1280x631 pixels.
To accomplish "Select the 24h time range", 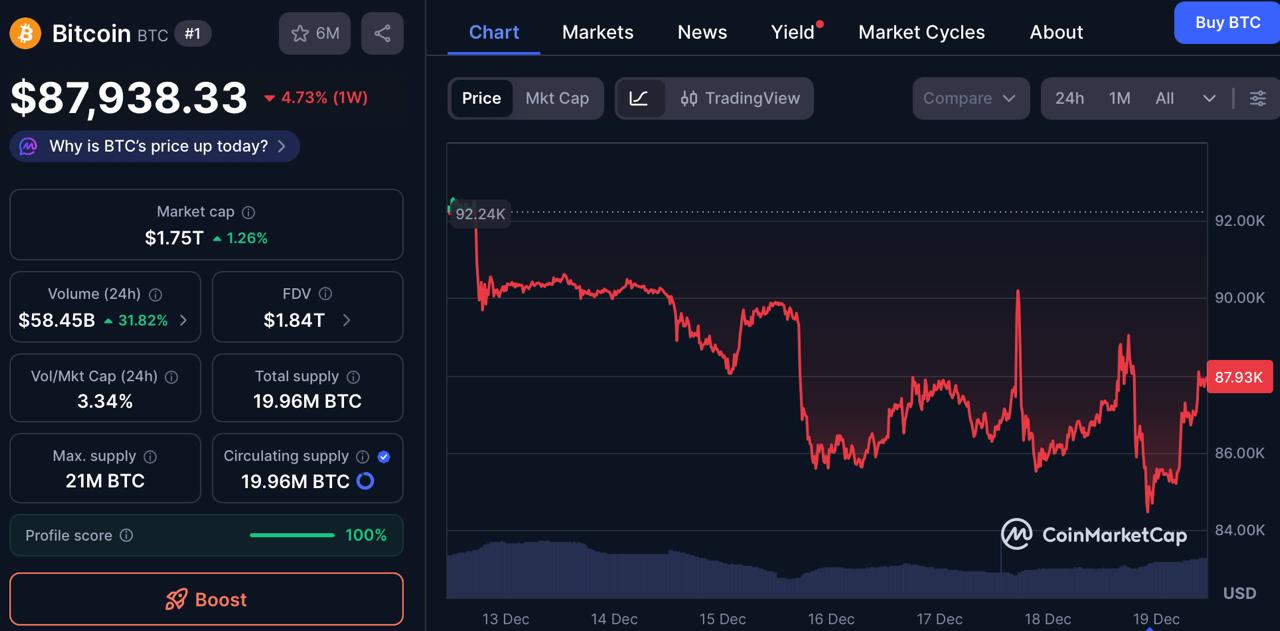I will [1068, 98].
